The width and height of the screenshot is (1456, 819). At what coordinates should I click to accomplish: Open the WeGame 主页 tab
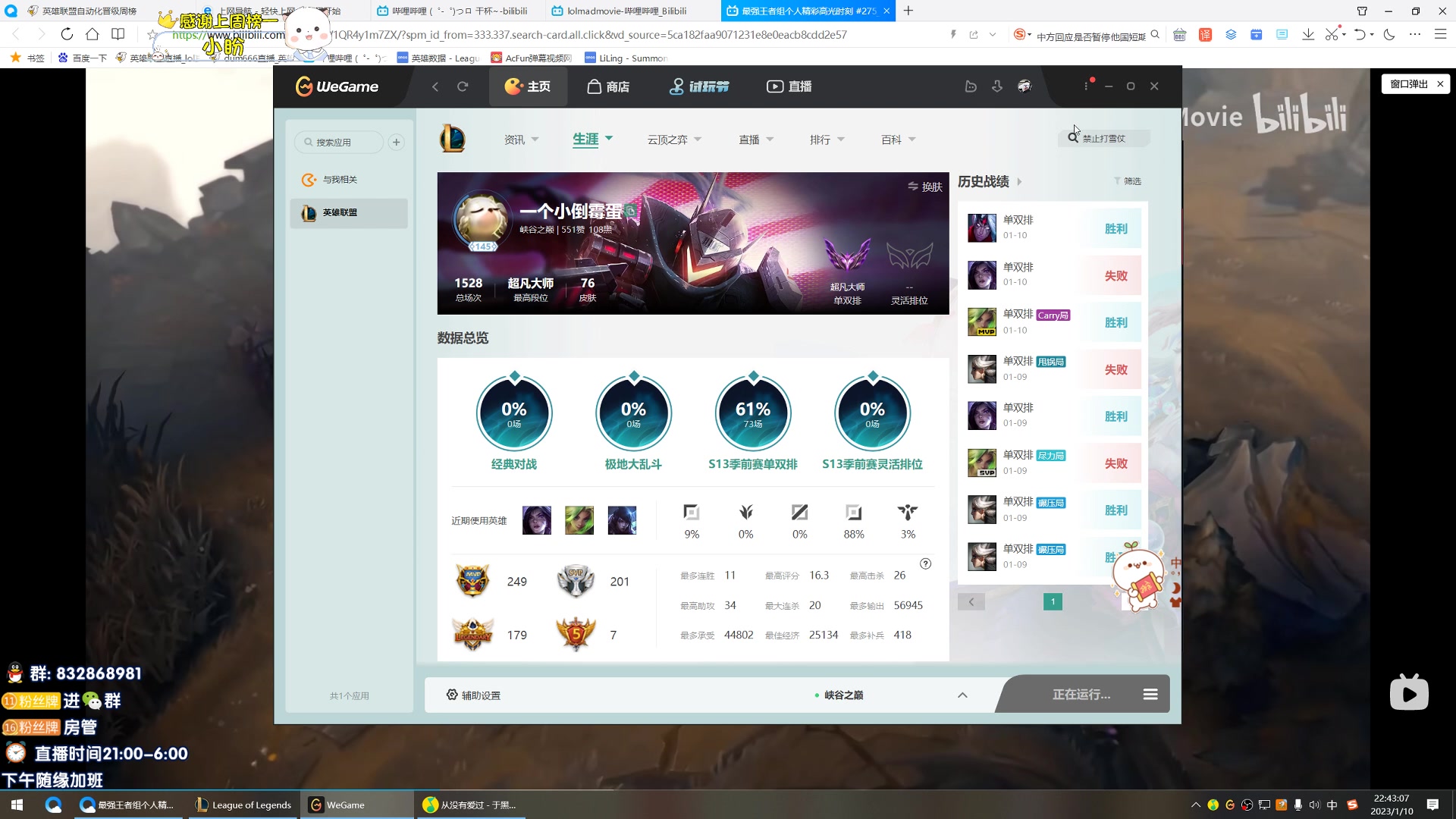[x=527, y=86]
